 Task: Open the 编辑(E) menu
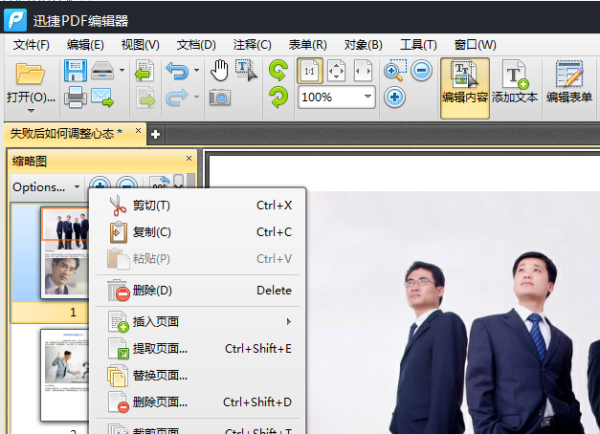(85, 45)
